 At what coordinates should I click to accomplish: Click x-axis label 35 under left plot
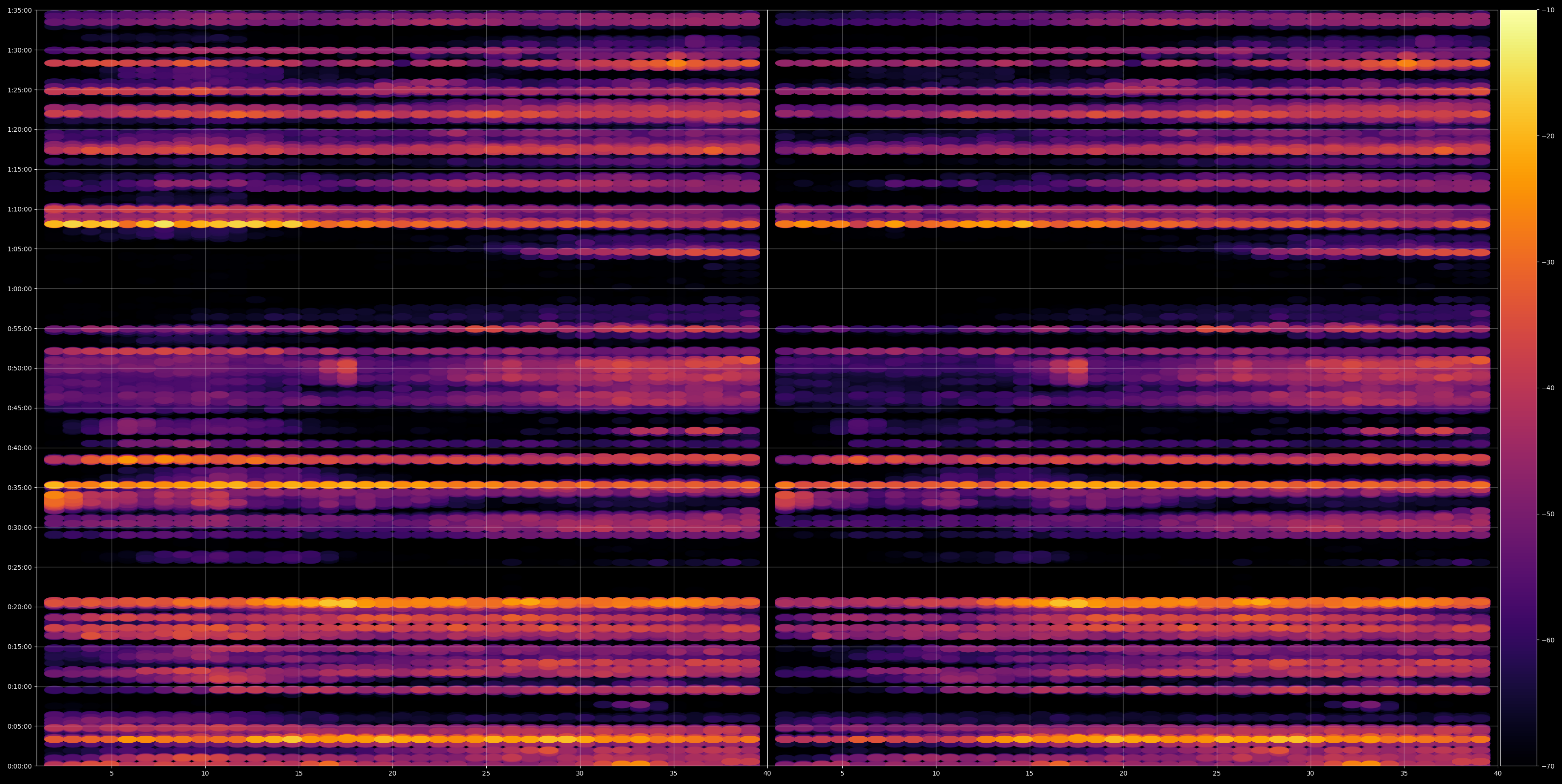[674, 774]
